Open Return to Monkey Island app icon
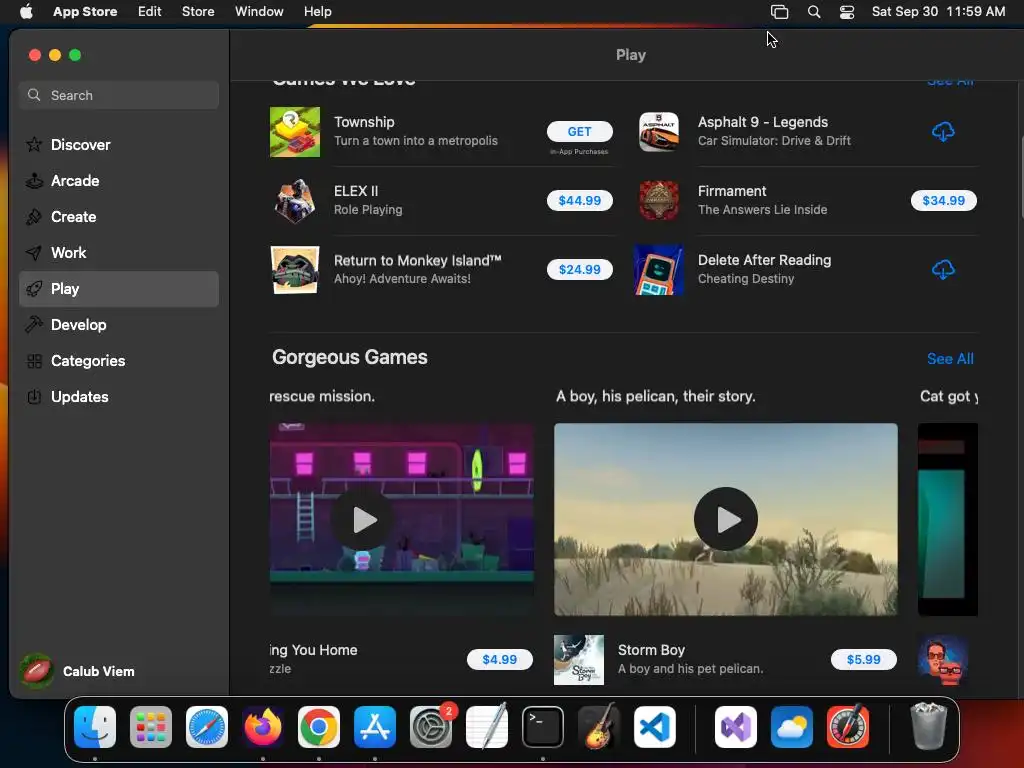Screen dimensions: 1024x768 click(x=295, y=270)
